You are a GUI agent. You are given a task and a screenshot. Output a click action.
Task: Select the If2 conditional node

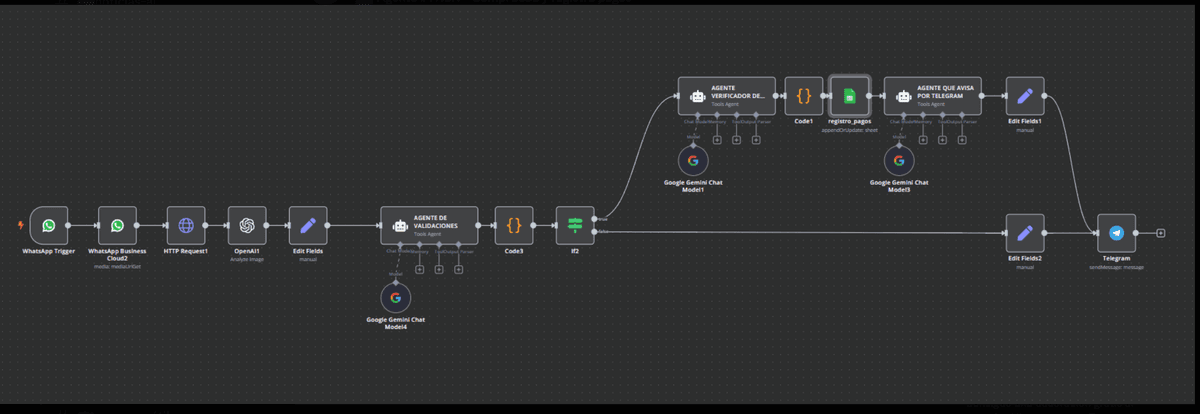(x=575, y=226)
